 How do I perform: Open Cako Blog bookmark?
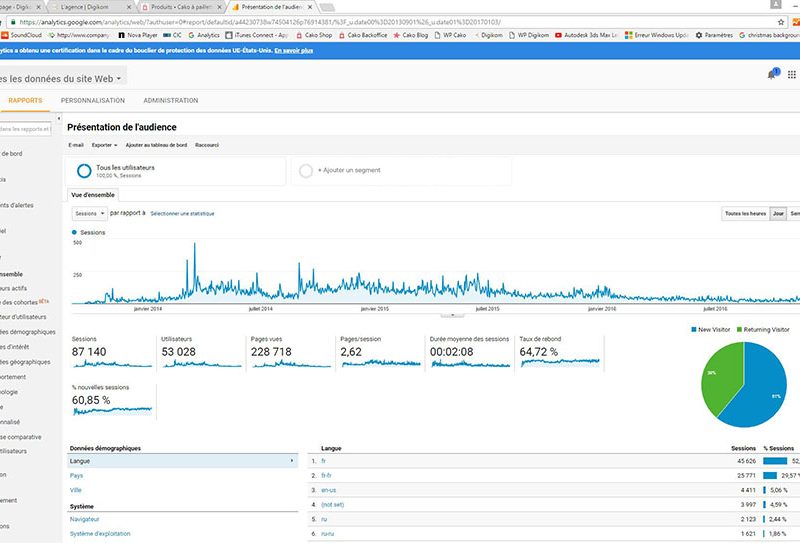(x=410, y=35)
